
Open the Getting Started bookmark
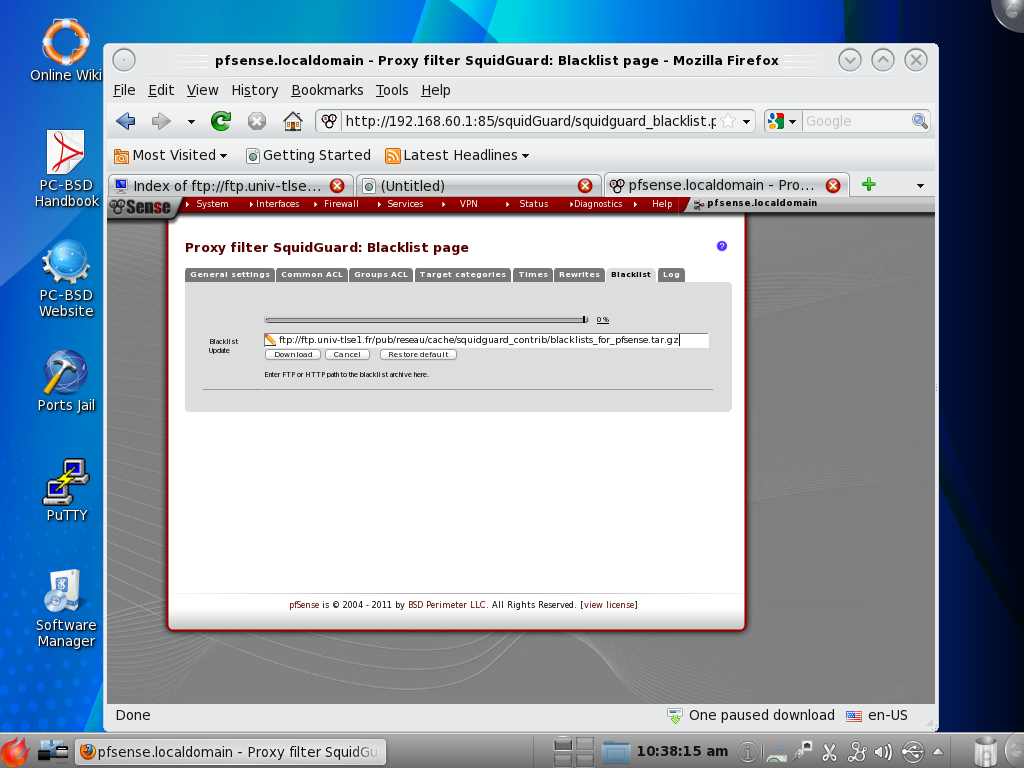[308, 155]
